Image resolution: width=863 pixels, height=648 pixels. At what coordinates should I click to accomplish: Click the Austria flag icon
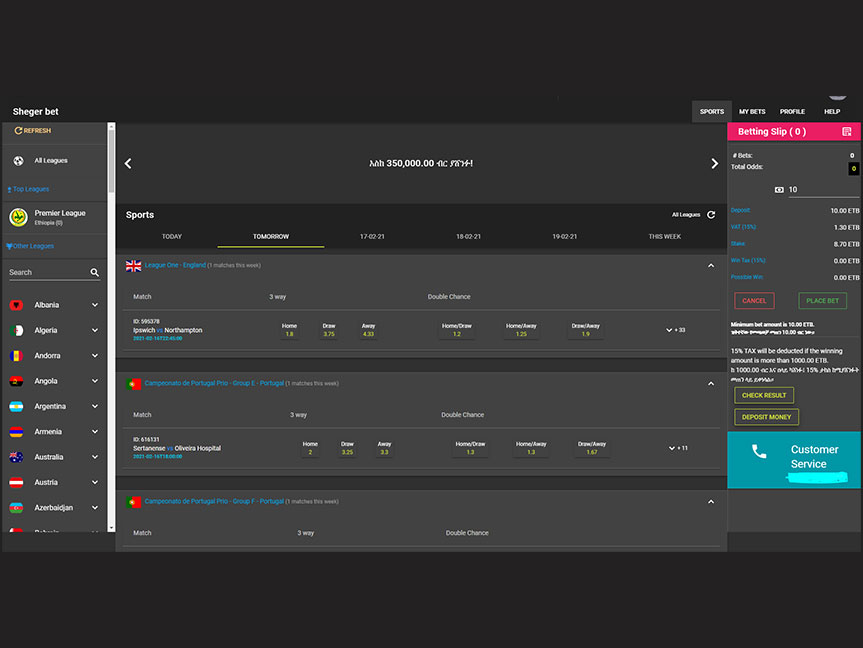pyautogui.click(x=17, y=482)
